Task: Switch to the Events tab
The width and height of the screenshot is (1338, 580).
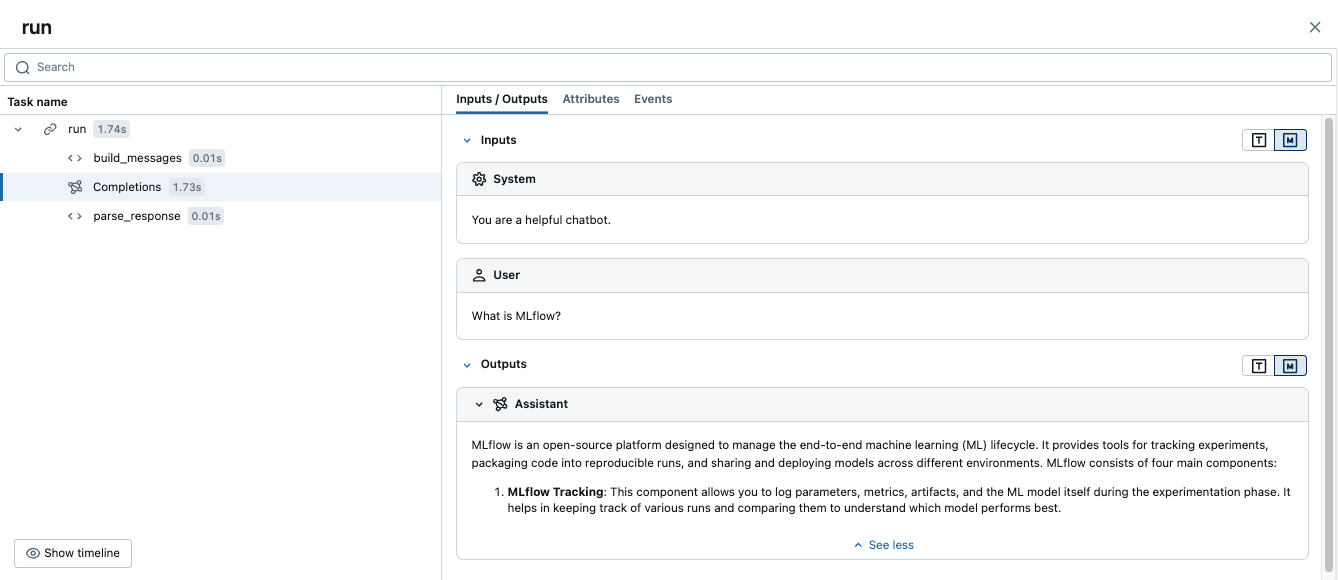Action: click(653, 99)
